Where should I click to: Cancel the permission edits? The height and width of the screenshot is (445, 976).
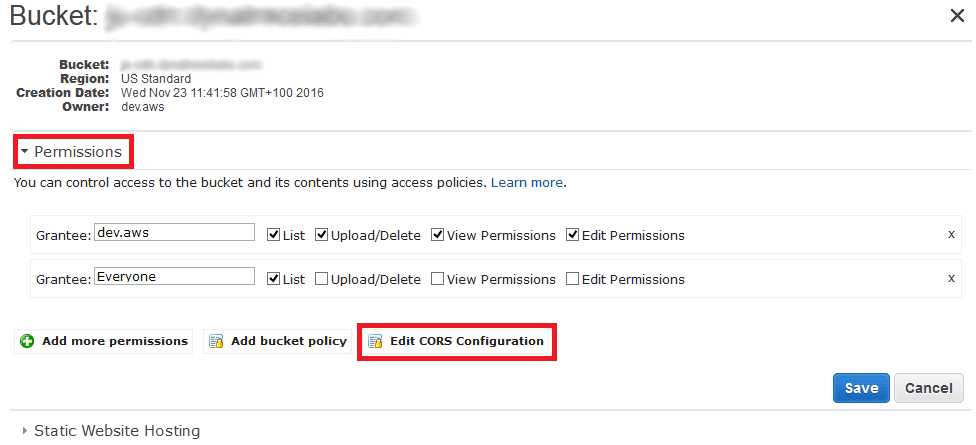[x=929, y=388]
